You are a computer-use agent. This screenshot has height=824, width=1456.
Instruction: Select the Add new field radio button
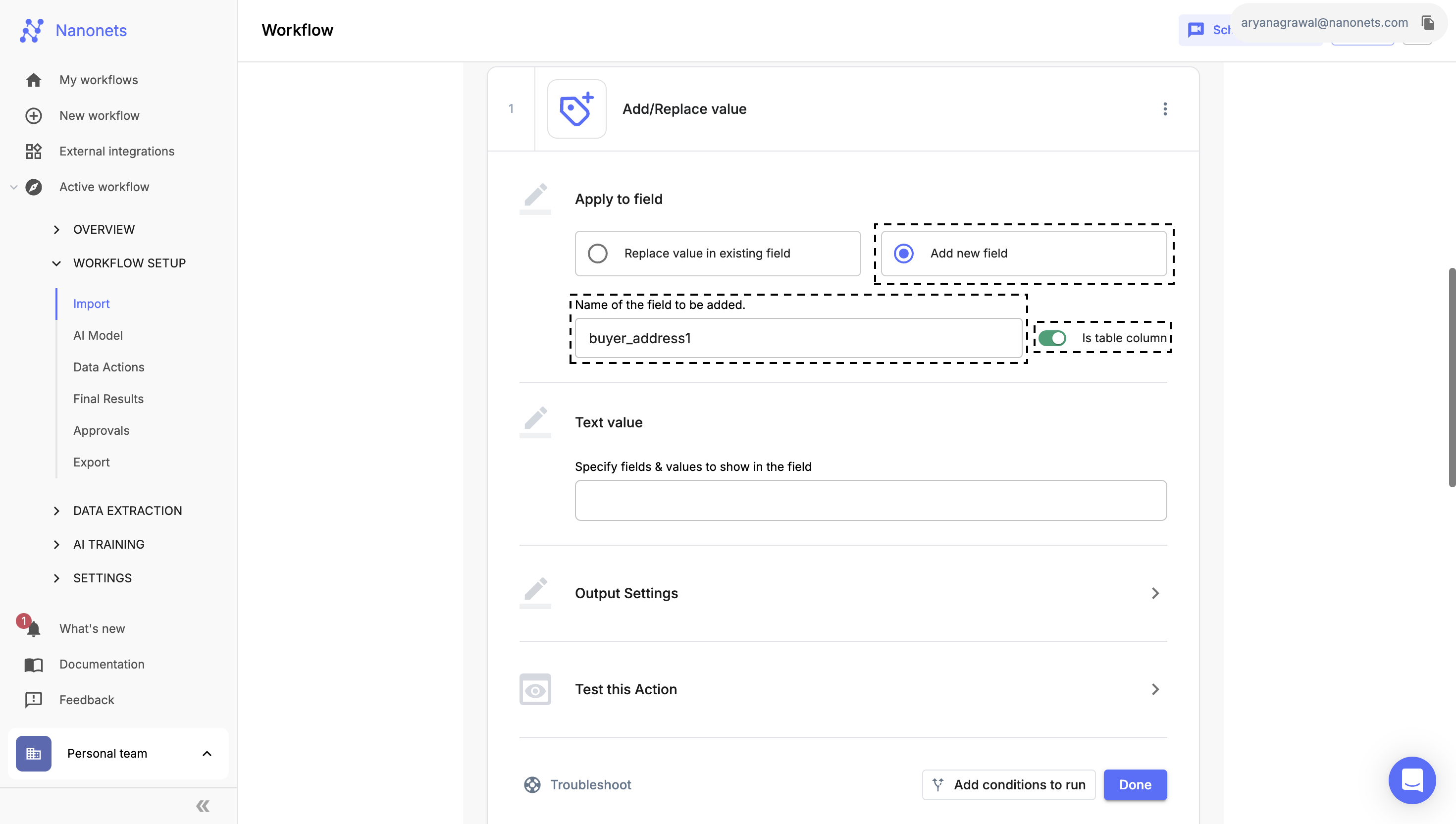[904, 253]
